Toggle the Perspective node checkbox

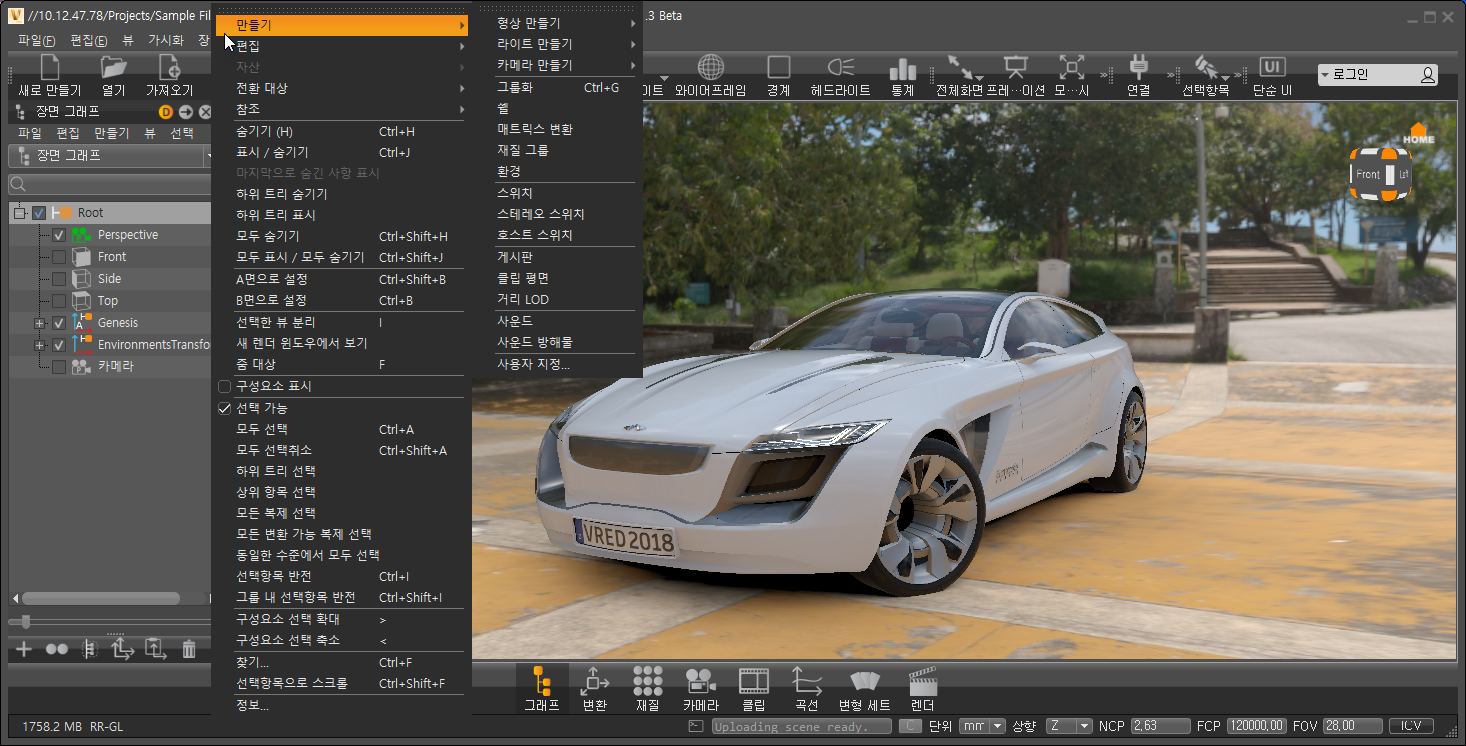point(59,235)
